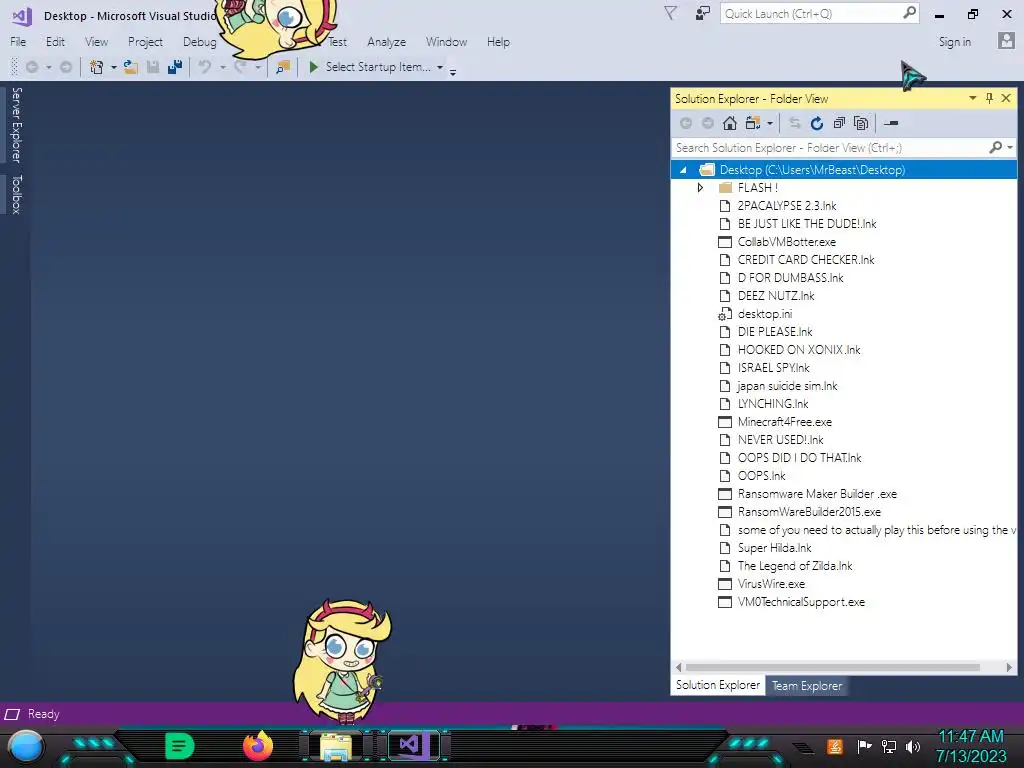Screen dimensions: 1024x768
Task: Click the Undo arrow icon
Action: [x=205, y=67]
